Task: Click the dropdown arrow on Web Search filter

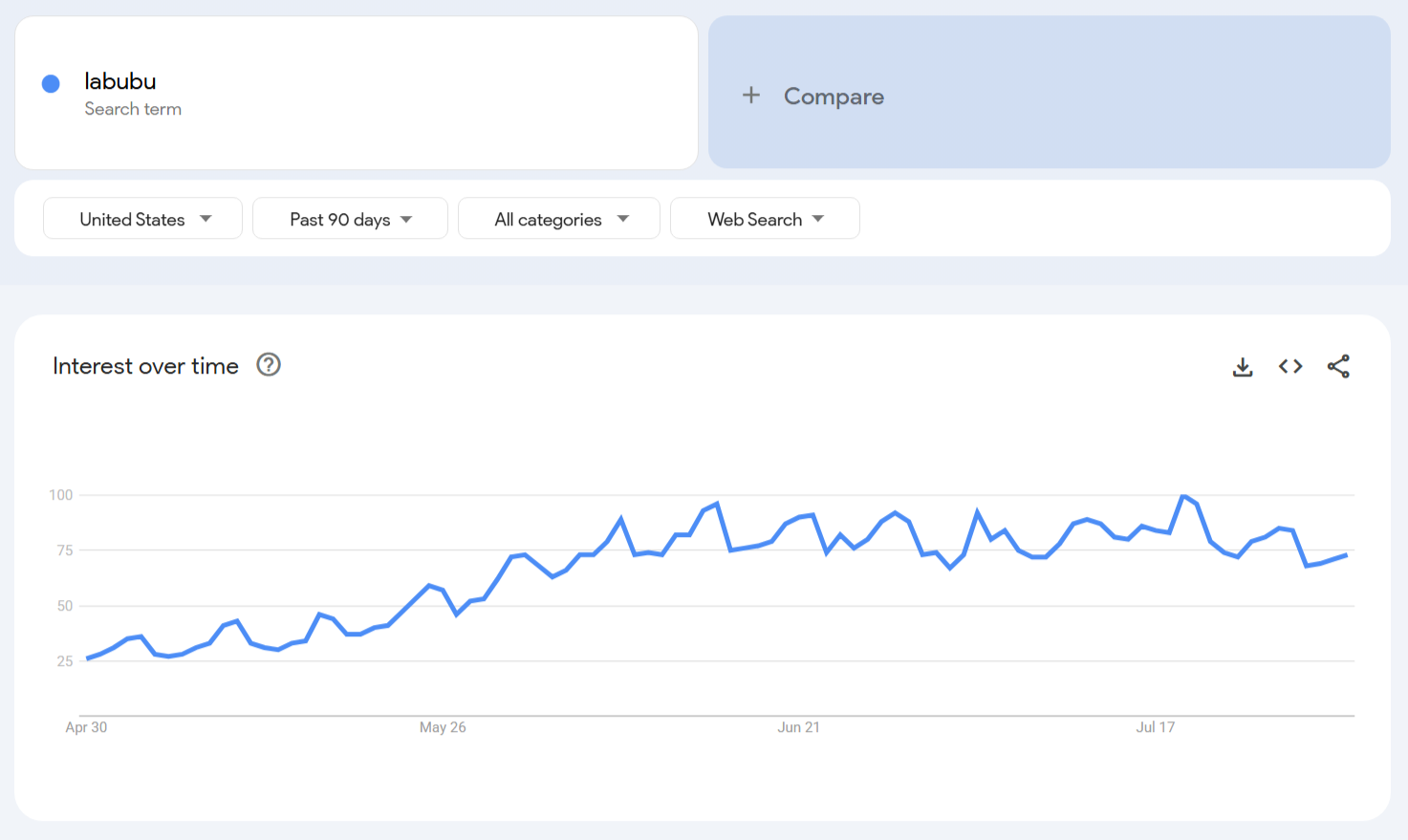Action: pos(818,218)
